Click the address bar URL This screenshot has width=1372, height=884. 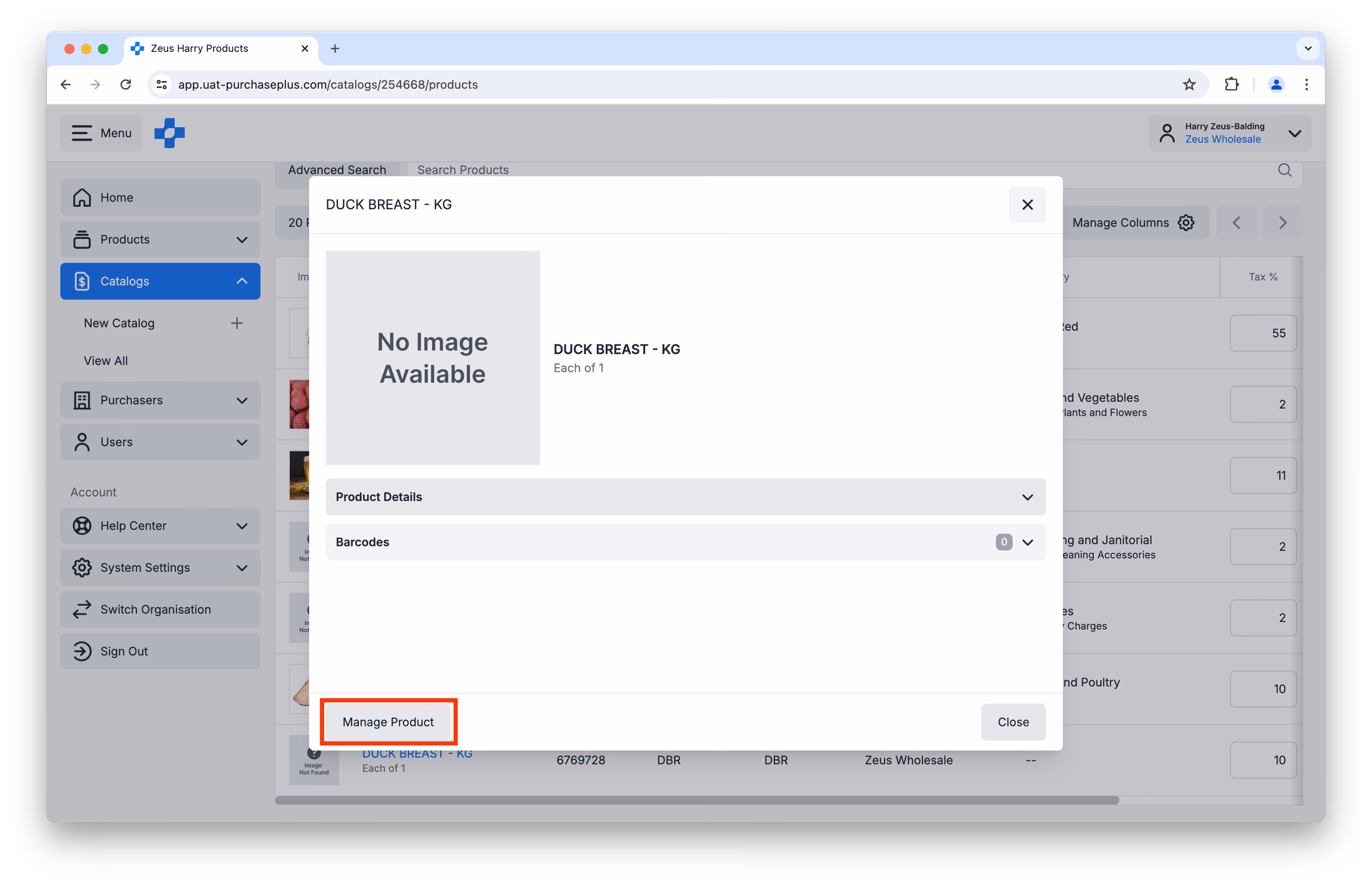[328, 84]
